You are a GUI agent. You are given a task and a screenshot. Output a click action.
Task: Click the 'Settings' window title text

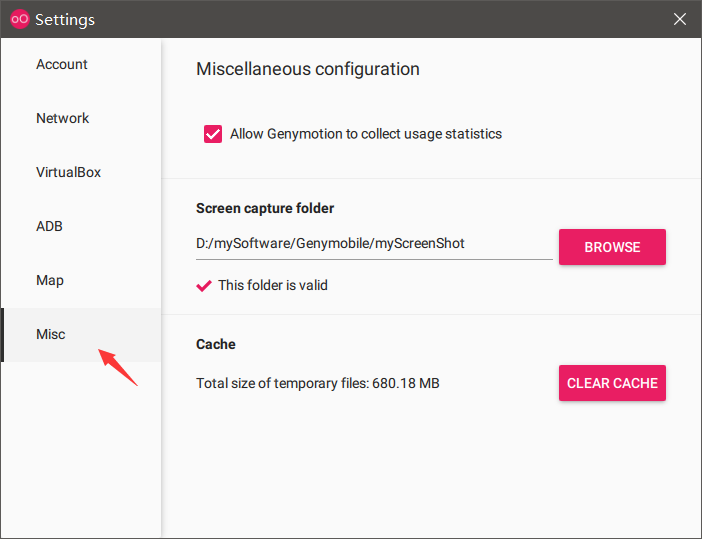coord(65,20)
